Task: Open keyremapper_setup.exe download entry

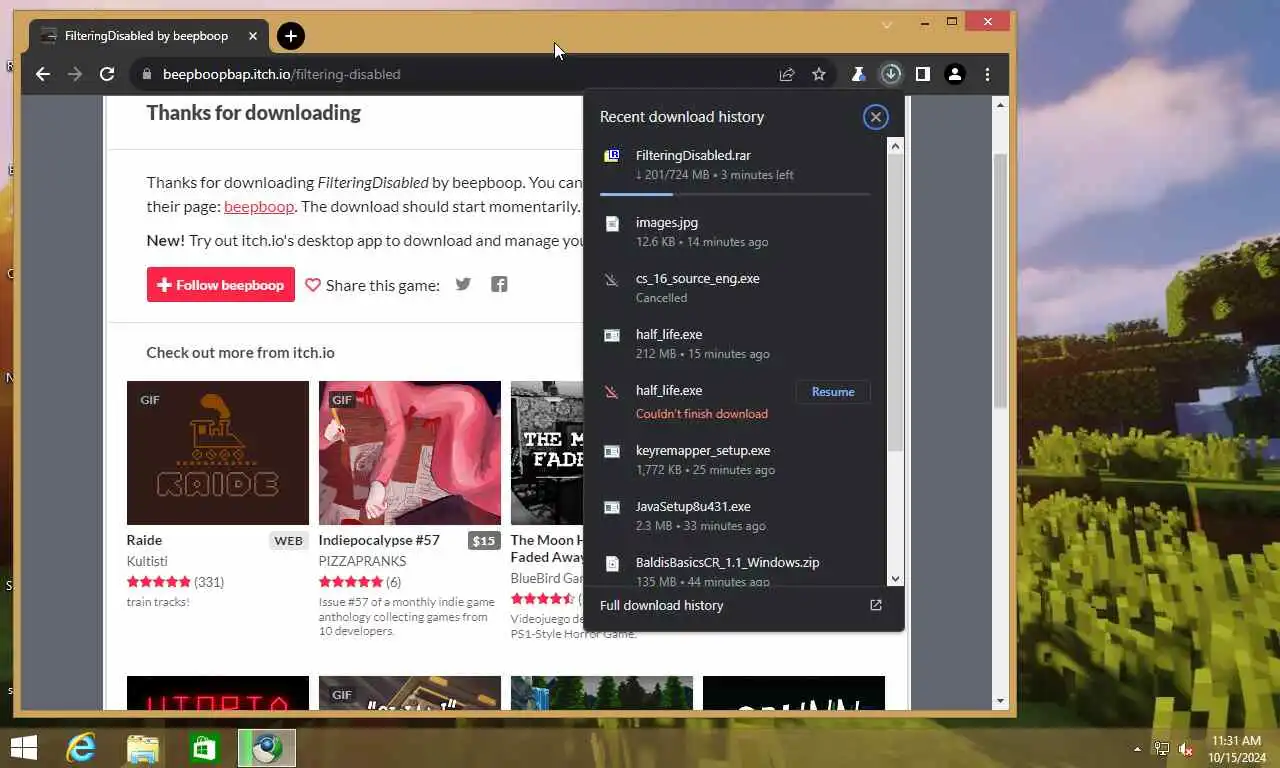Action: point(735,459)
